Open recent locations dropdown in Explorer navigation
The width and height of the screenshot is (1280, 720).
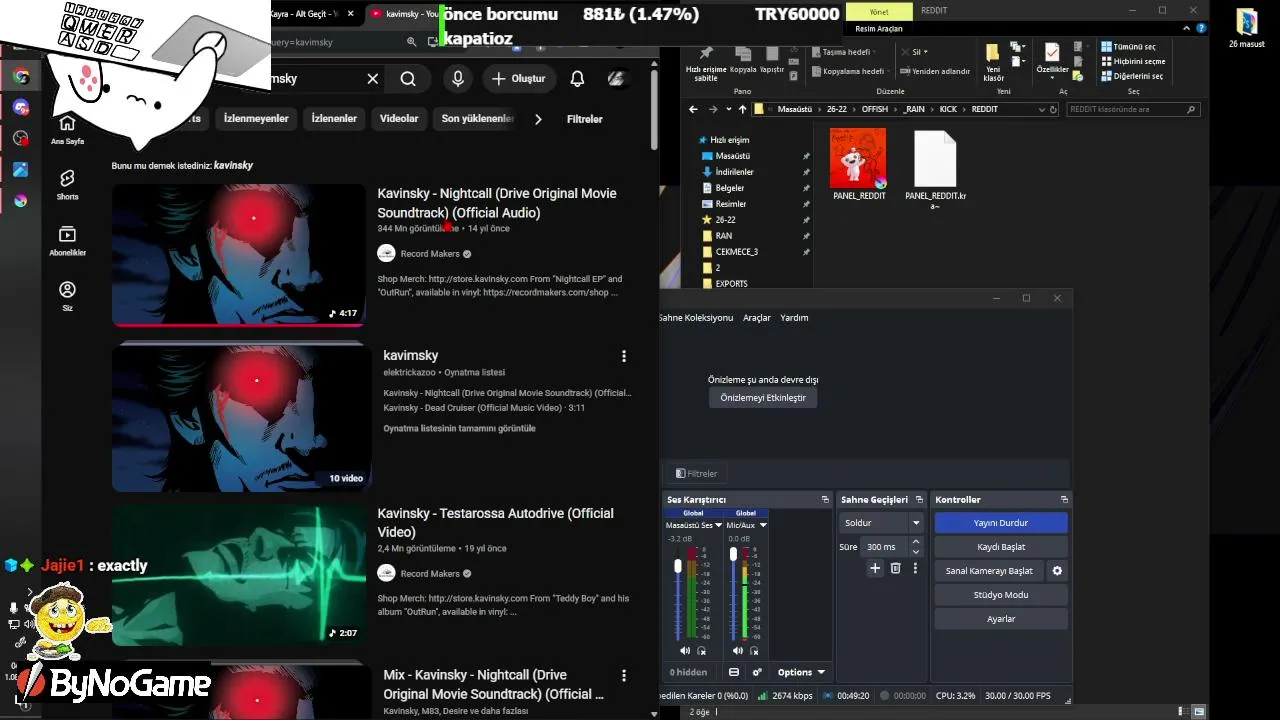727,109
